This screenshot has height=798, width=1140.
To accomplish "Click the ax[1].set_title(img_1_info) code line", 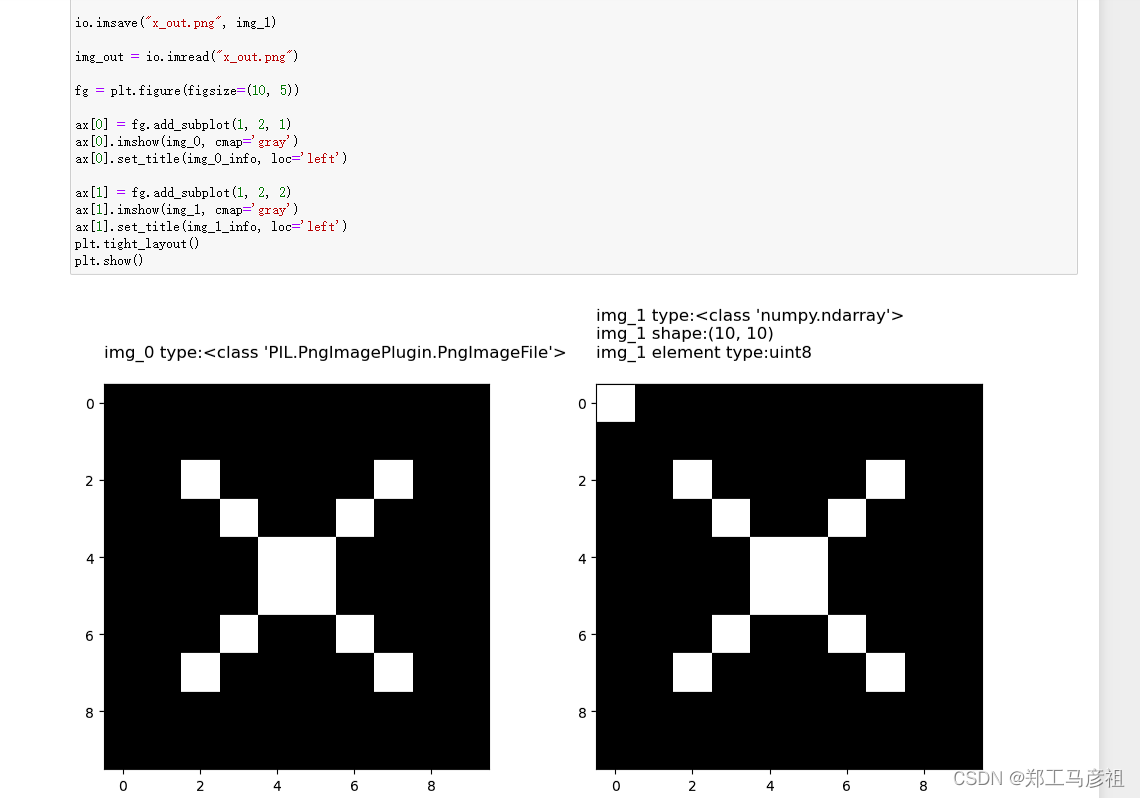I will click(211, 227).
